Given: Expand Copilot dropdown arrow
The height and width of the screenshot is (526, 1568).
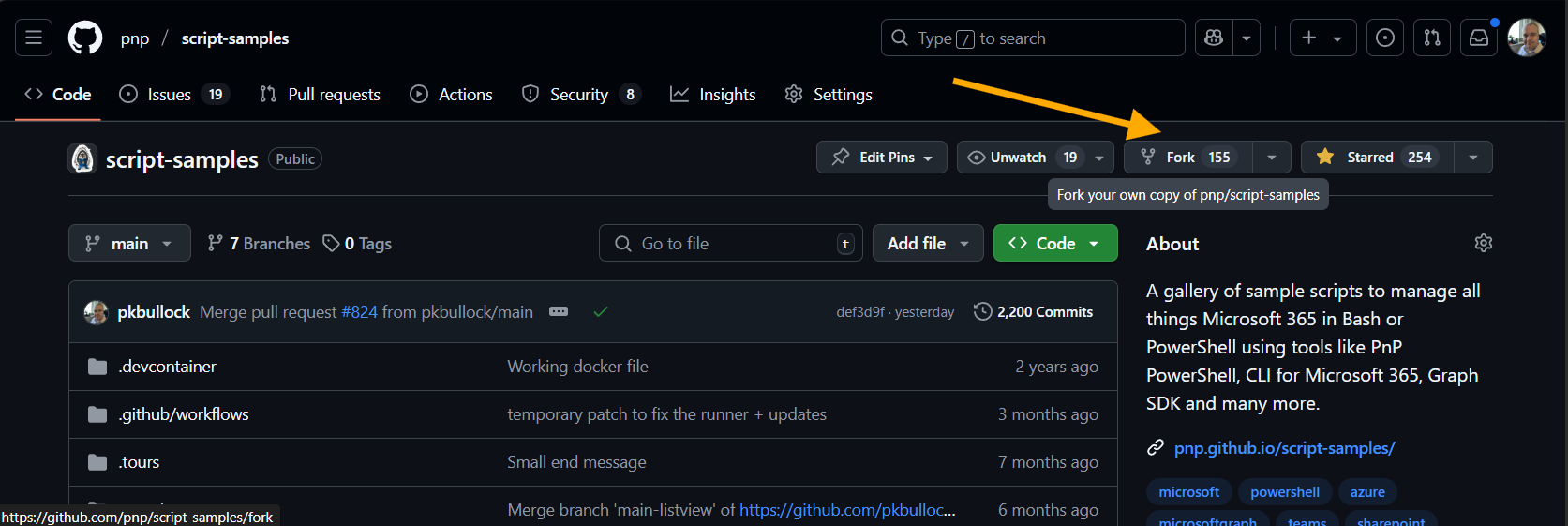Looking at the screenshot, I should 1247,38.
